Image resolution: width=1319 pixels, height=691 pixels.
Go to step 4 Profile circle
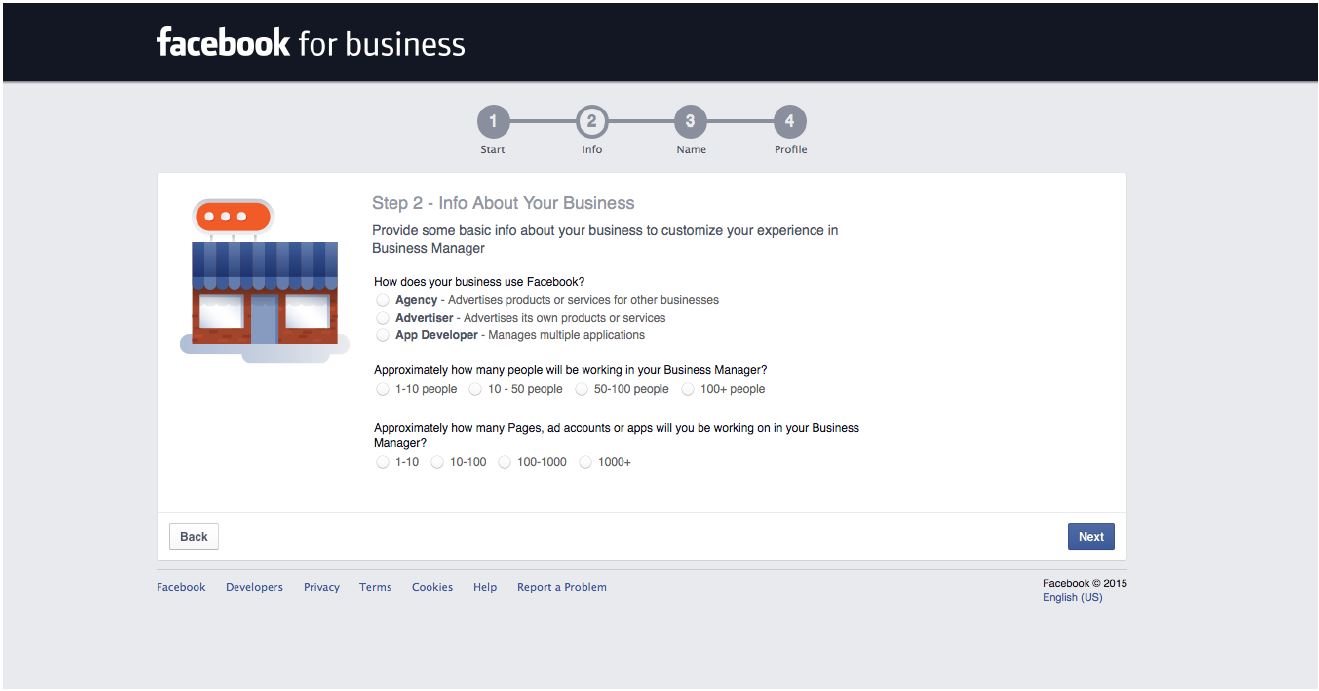[x=790, y=122]
